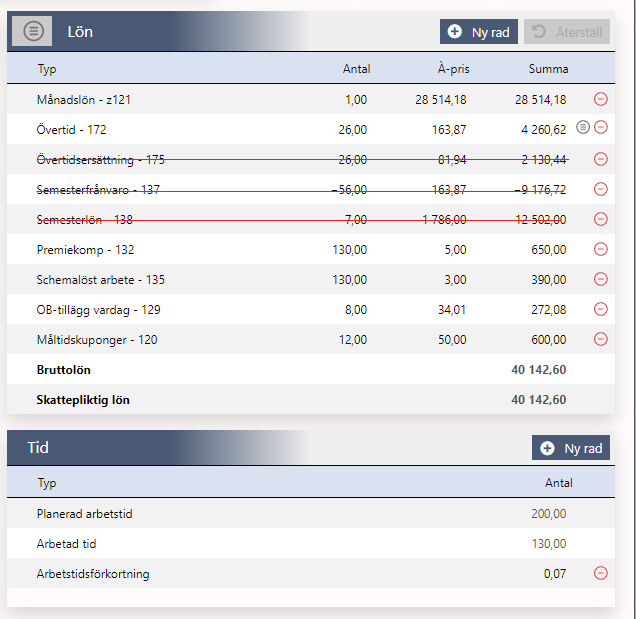Screen dimensions: 636x619
Task: Click the Skattepliktig lön label
Action: [x=83, y=400]
